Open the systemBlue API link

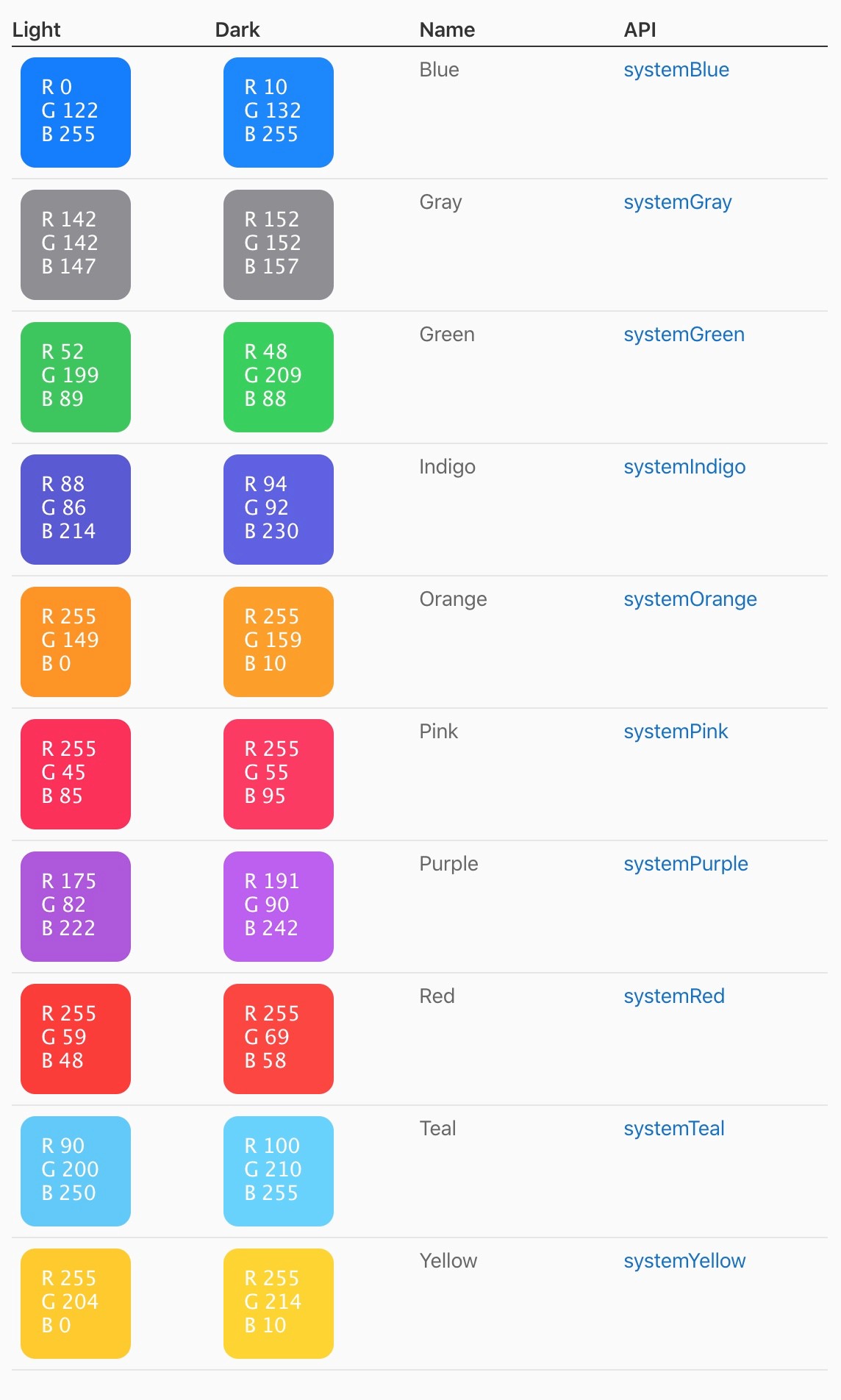click(676, 70)
